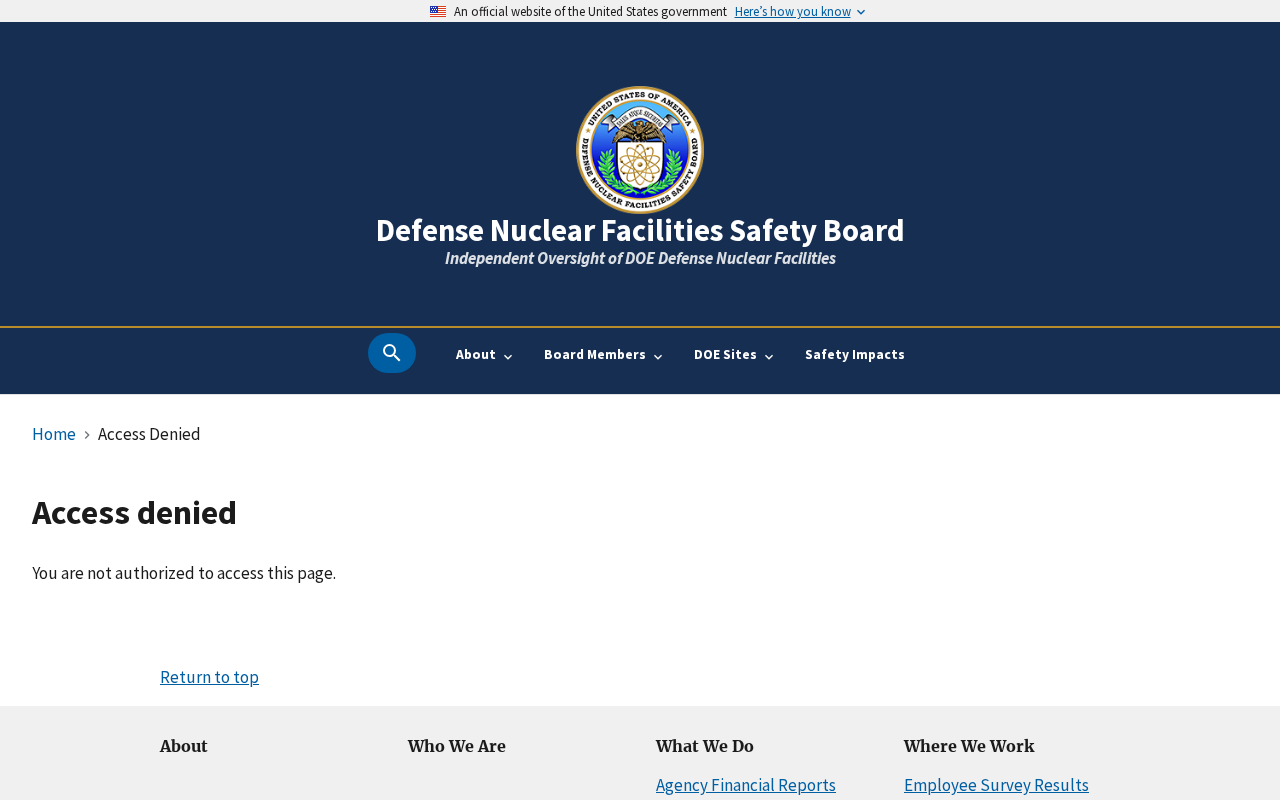The width and height of the screenshot is (1280, 800).
Task: Expand the 'Here's how you know' banner
Action: click(x=799, y=12)
